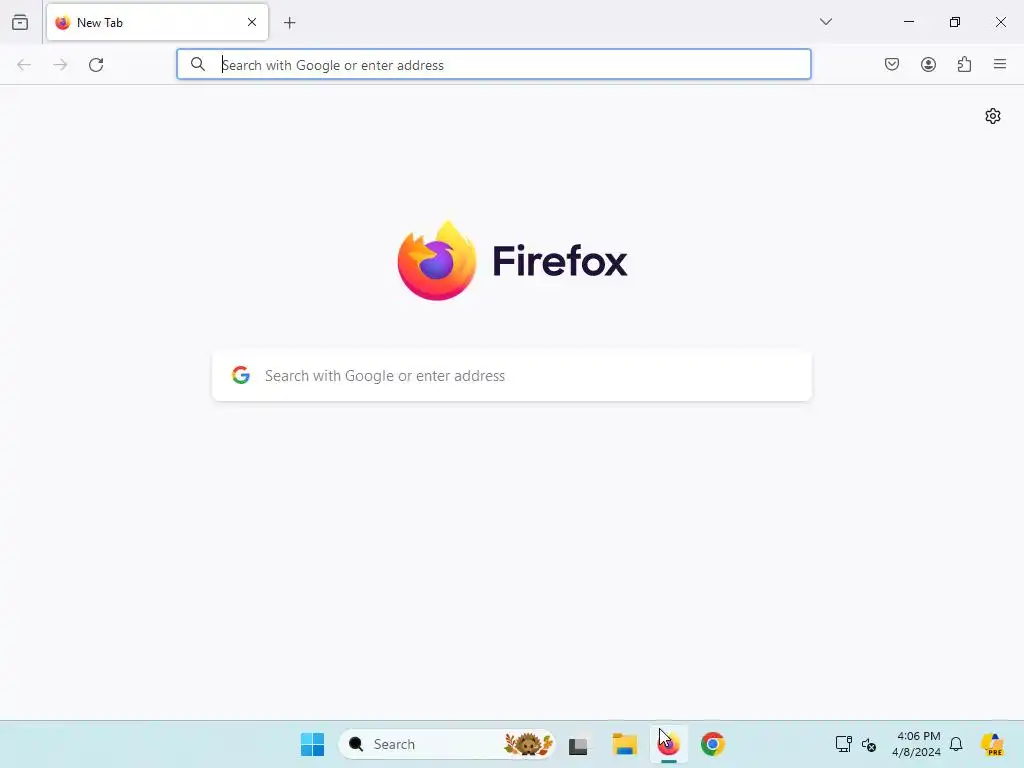Click the muted volume tray icon
Screen dimensions: 1024x768
(x=869, y=744)
